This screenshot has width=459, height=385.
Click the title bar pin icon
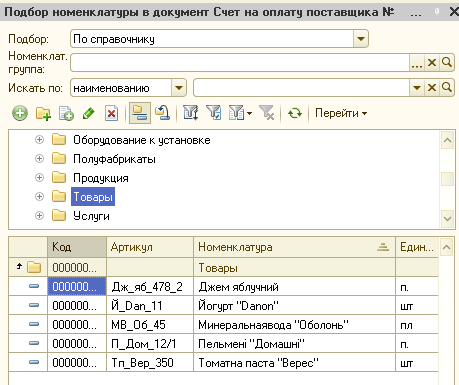[x=437, y=12]
